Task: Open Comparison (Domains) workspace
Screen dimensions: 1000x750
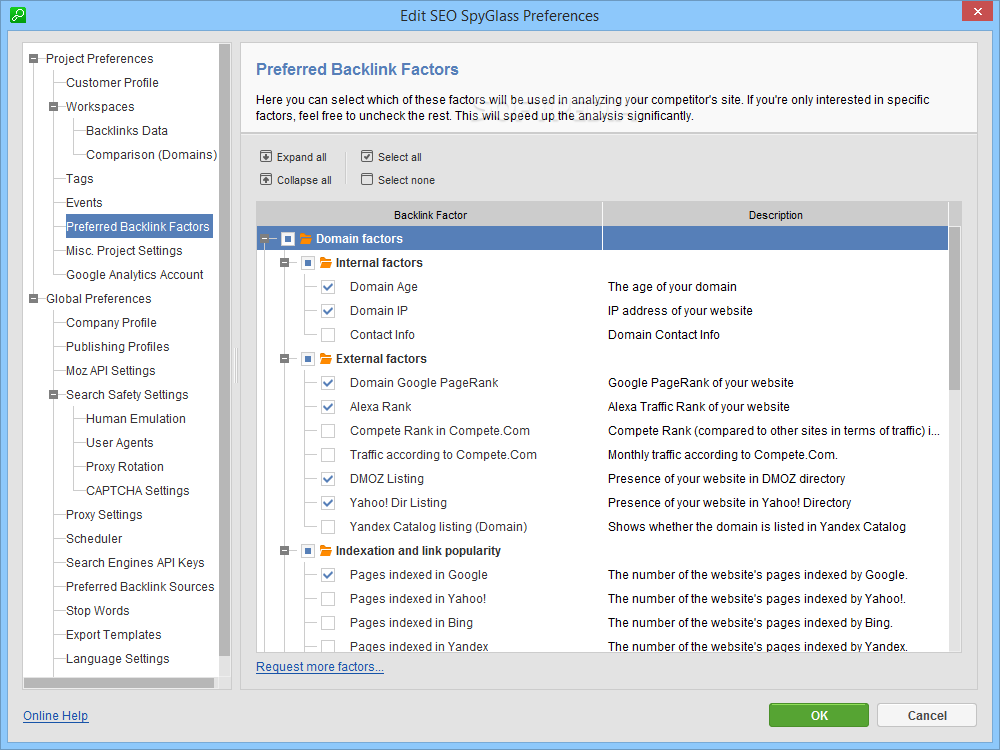Action: click(x=152, y=155)
